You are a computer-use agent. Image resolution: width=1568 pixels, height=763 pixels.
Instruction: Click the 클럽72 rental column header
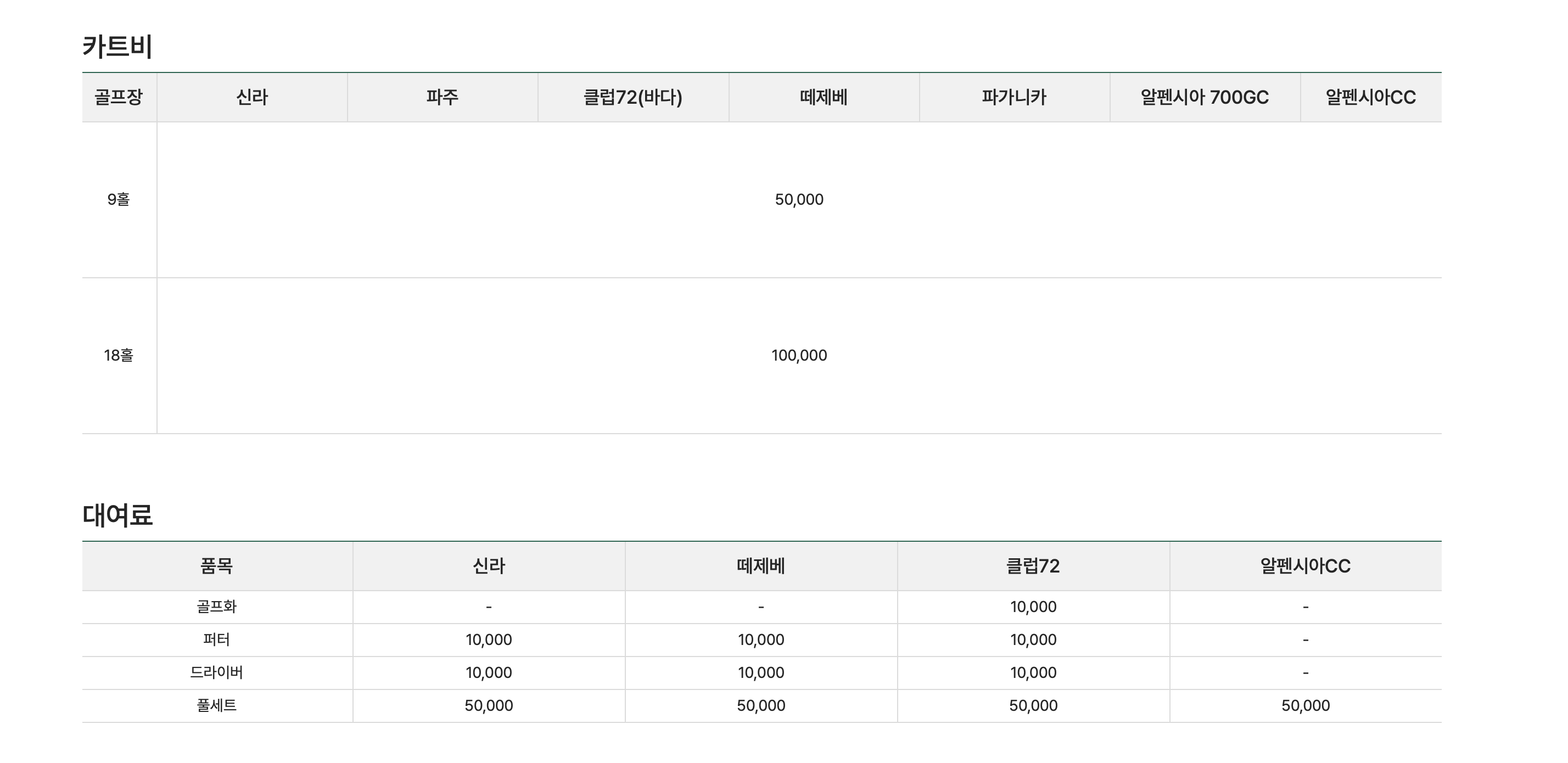click(1033, 566)
